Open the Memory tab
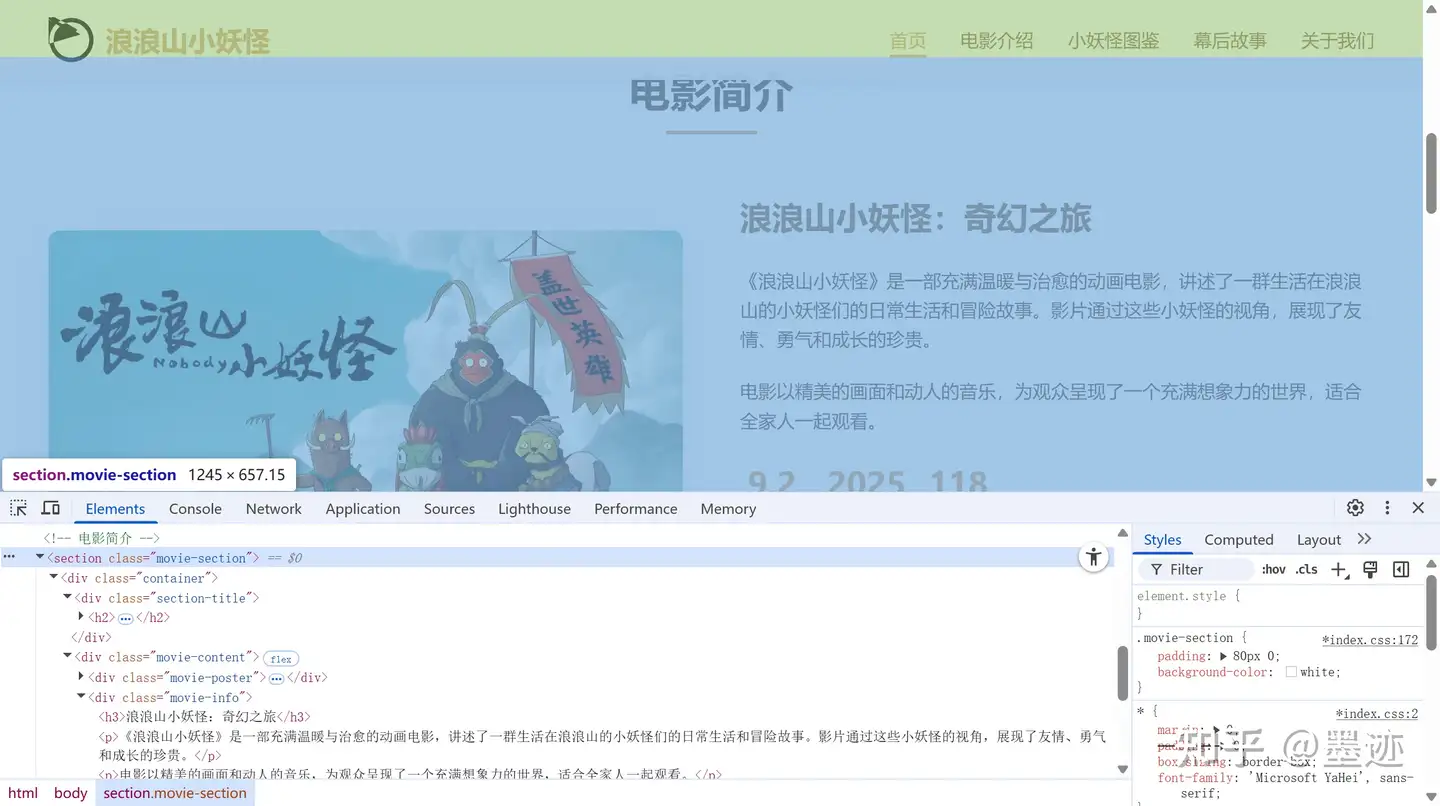The height and width of the screenshot is (806, 1440). click(728, 508)
